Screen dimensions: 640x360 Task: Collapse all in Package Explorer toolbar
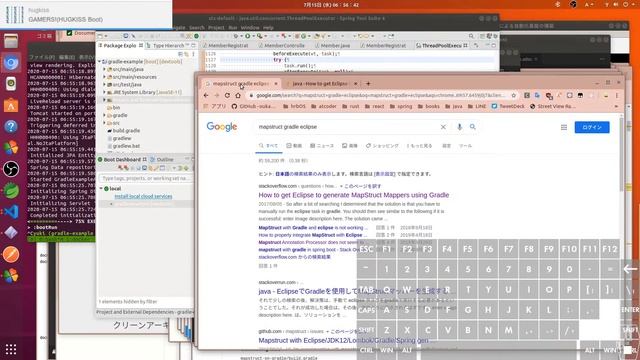tap(180, 54)
